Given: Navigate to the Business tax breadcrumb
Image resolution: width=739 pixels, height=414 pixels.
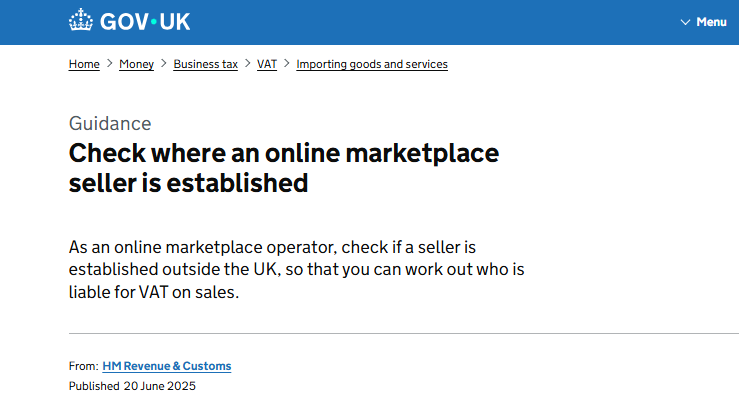Looking at the screenshot, I should tap(205, 64).
